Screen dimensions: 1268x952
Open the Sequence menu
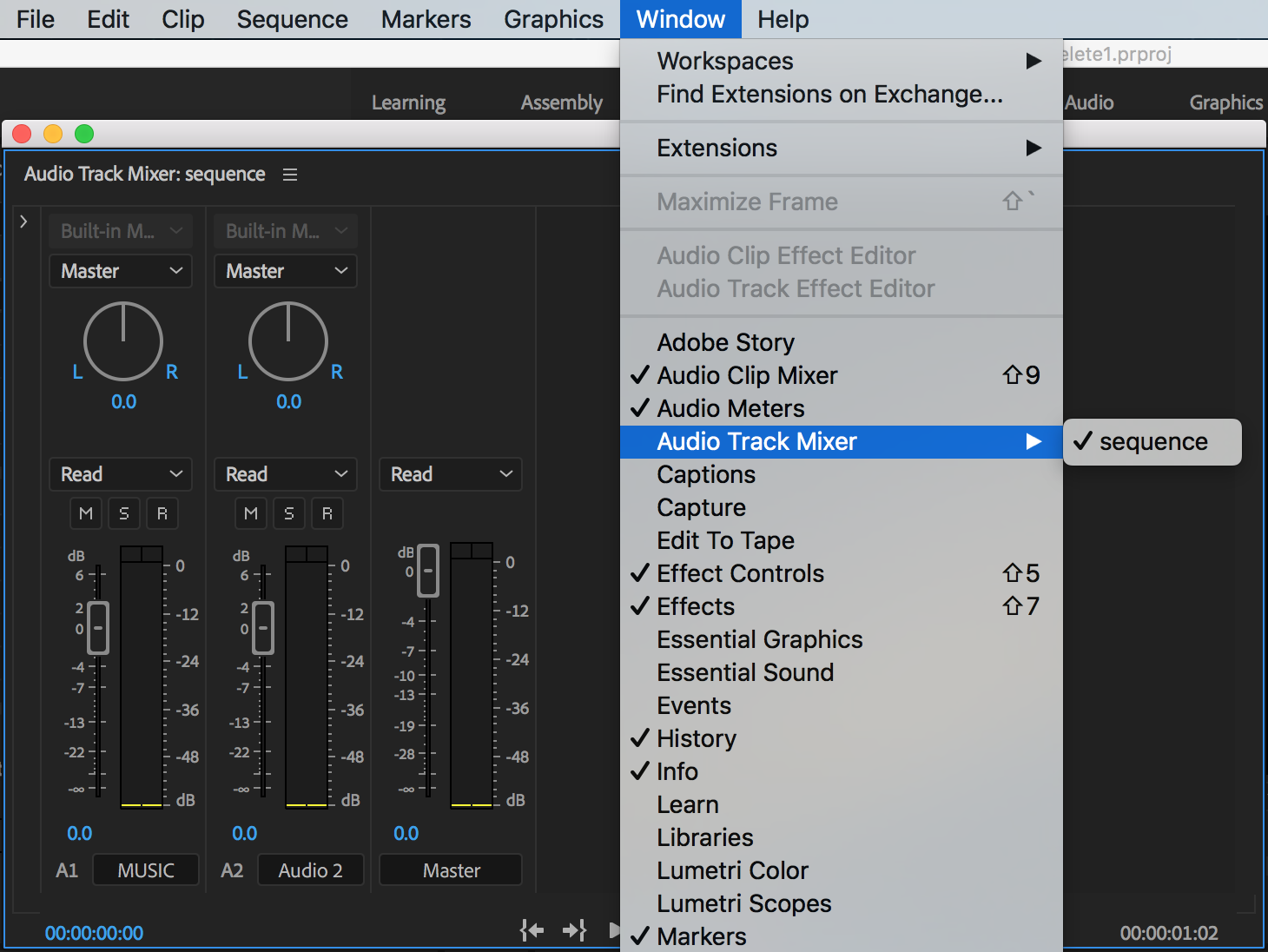click(293, 19)
